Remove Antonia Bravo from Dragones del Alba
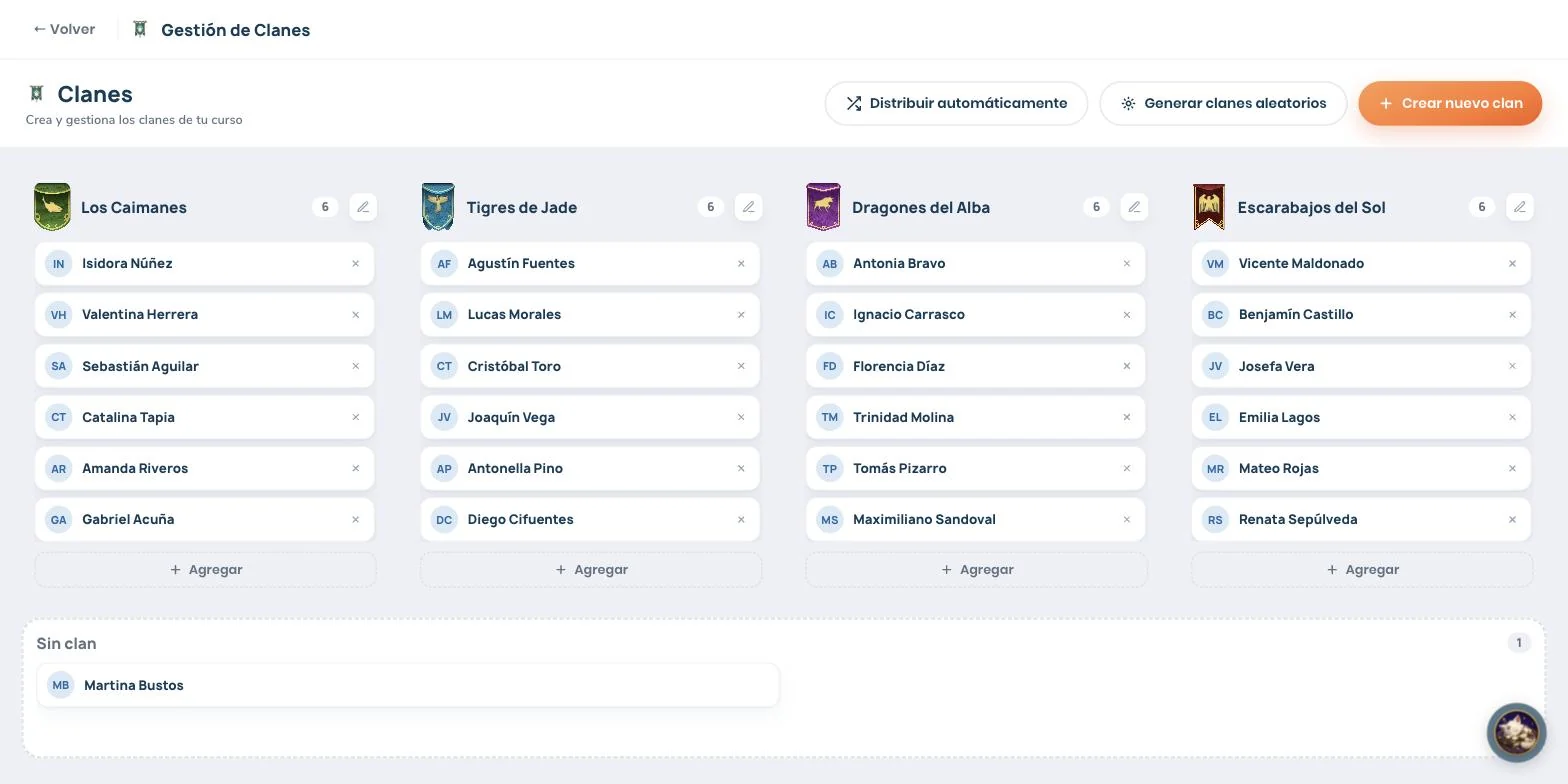This screenshot has width=1568, height=784. click(x=1127, y=264)
